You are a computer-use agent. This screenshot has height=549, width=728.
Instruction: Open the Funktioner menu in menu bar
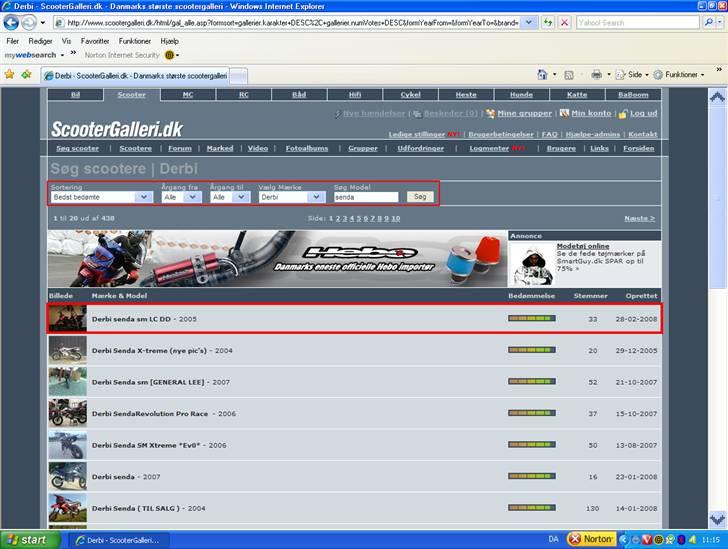pyautogui.click(x=135, y=41)
